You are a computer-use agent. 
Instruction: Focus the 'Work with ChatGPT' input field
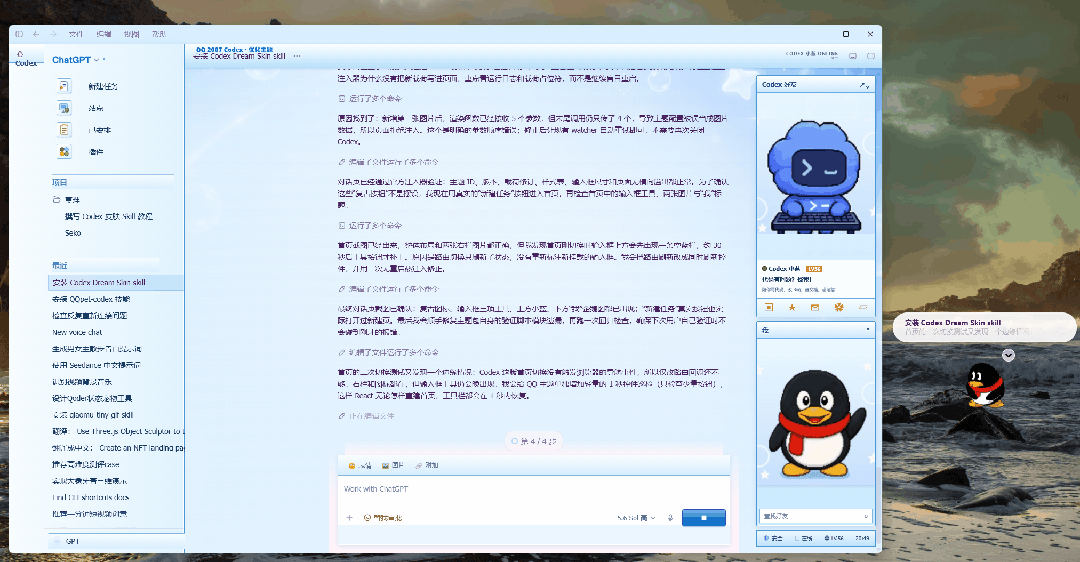coord(534,490)
